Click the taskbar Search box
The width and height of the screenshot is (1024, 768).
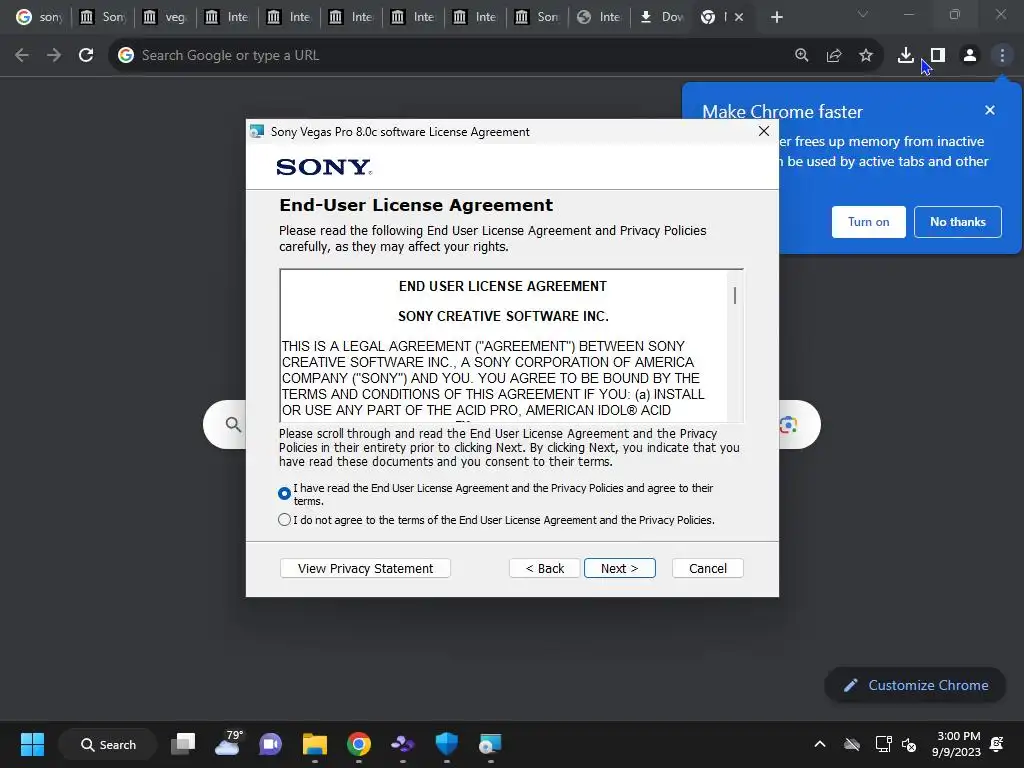[x=108, y=744]
